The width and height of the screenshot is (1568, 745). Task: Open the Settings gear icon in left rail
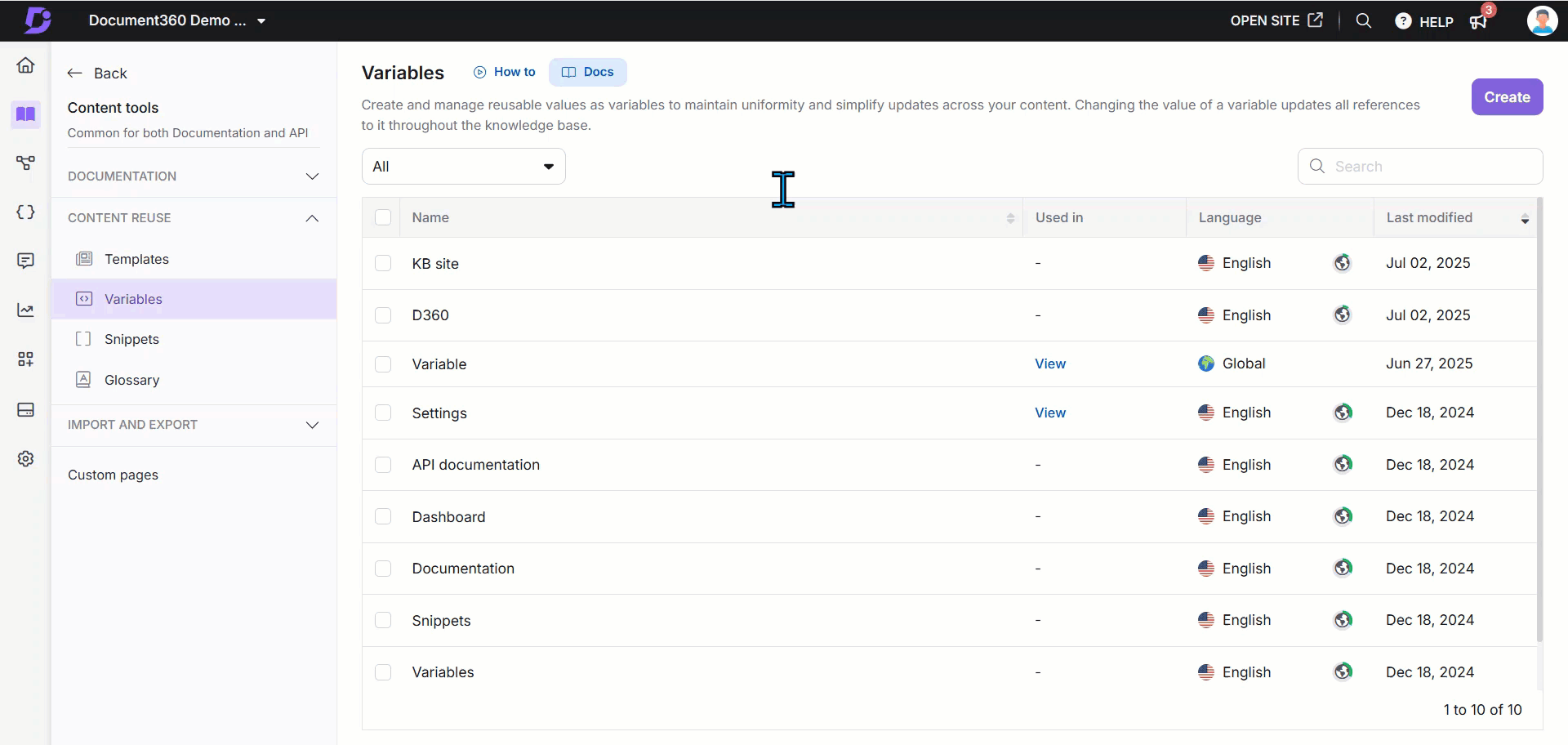point(25,459)
